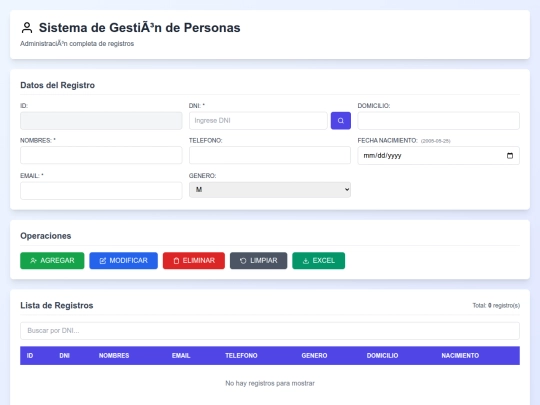Select the TELEFONO input box
The width and height of the screenshot is (540, 405).
[270, 155]
